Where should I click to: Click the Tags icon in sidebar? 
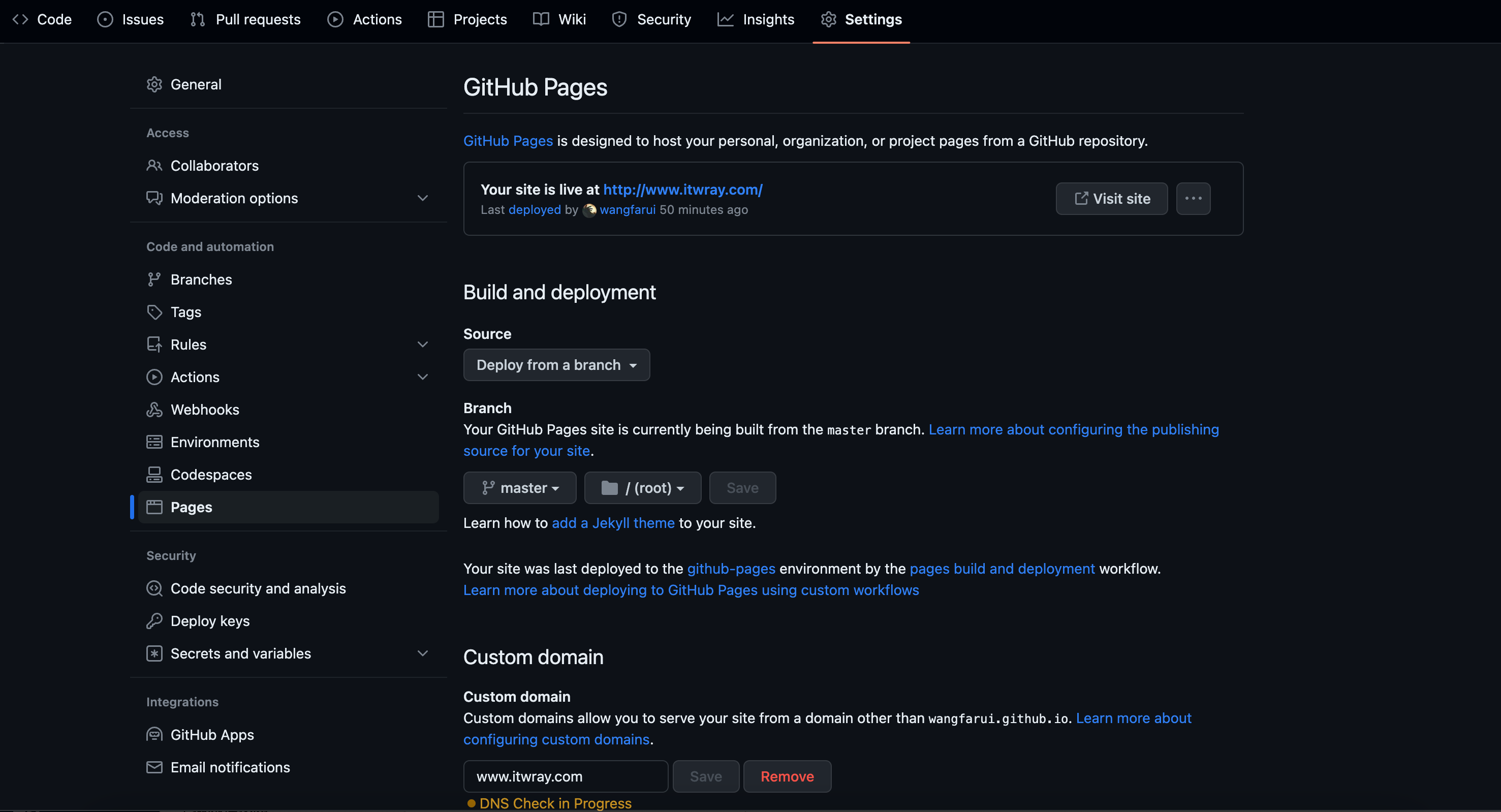[154, 312]
